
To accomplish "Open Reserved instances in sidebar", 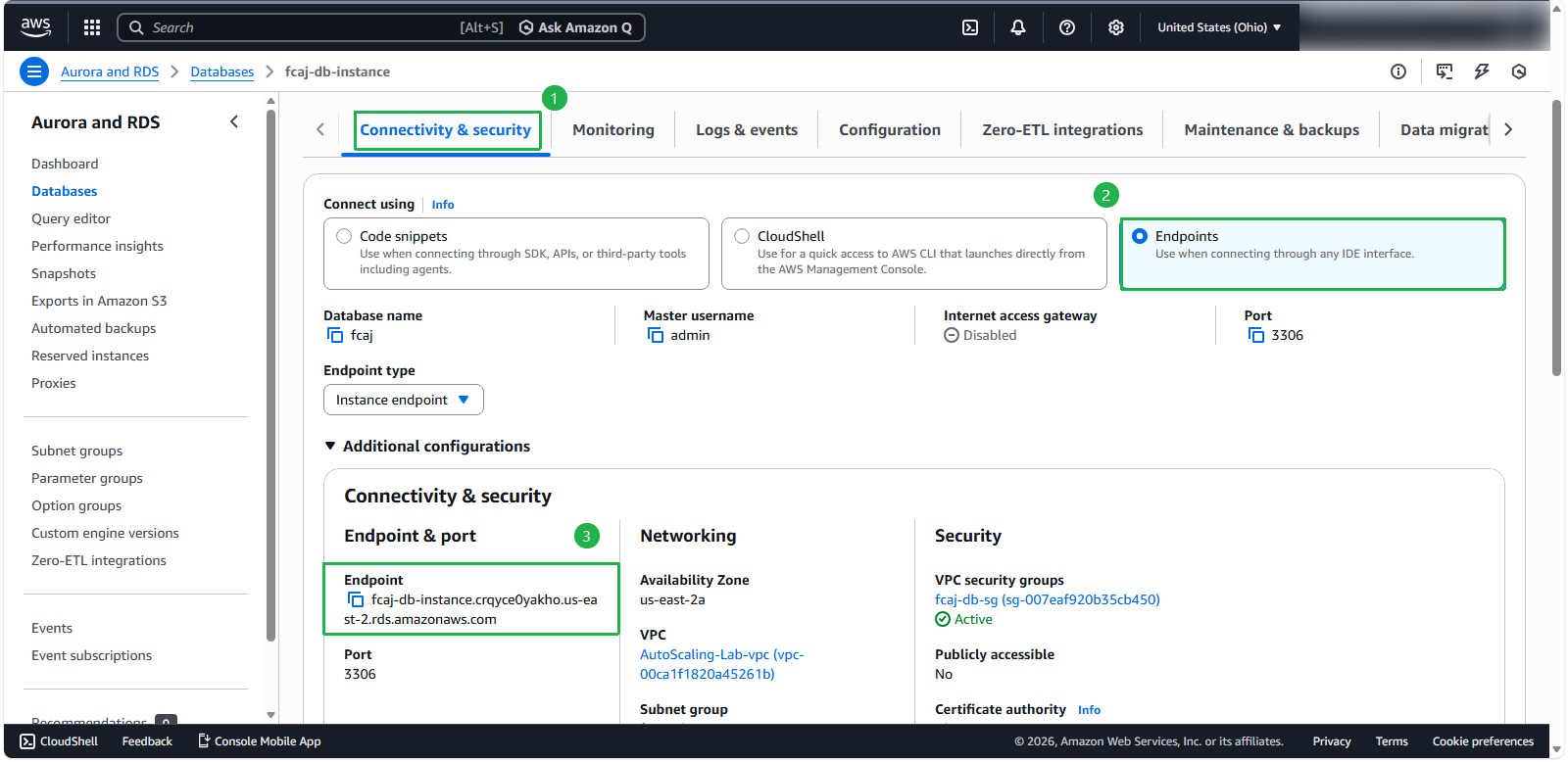I will [90, 356].
